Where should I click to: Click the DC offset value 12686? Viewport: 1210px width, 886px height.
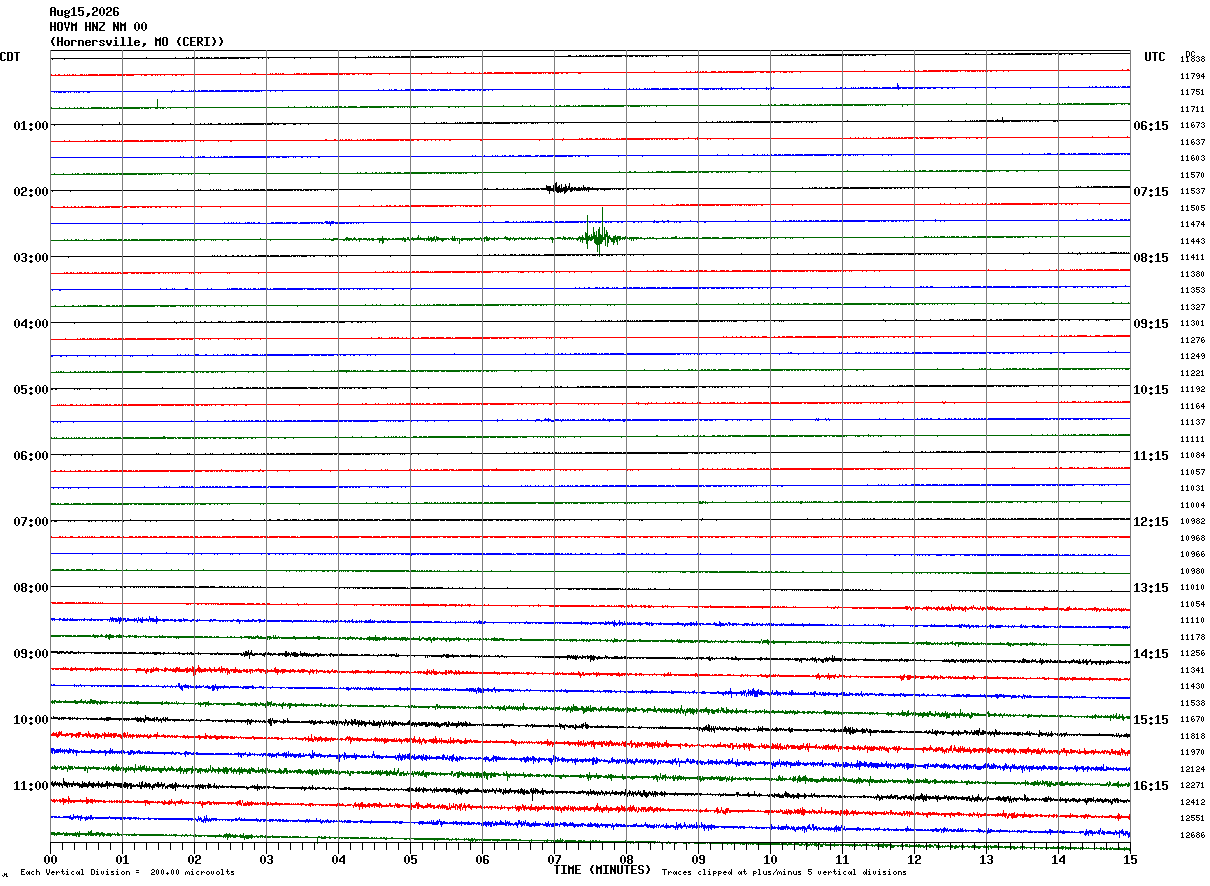click(1192, 835)
